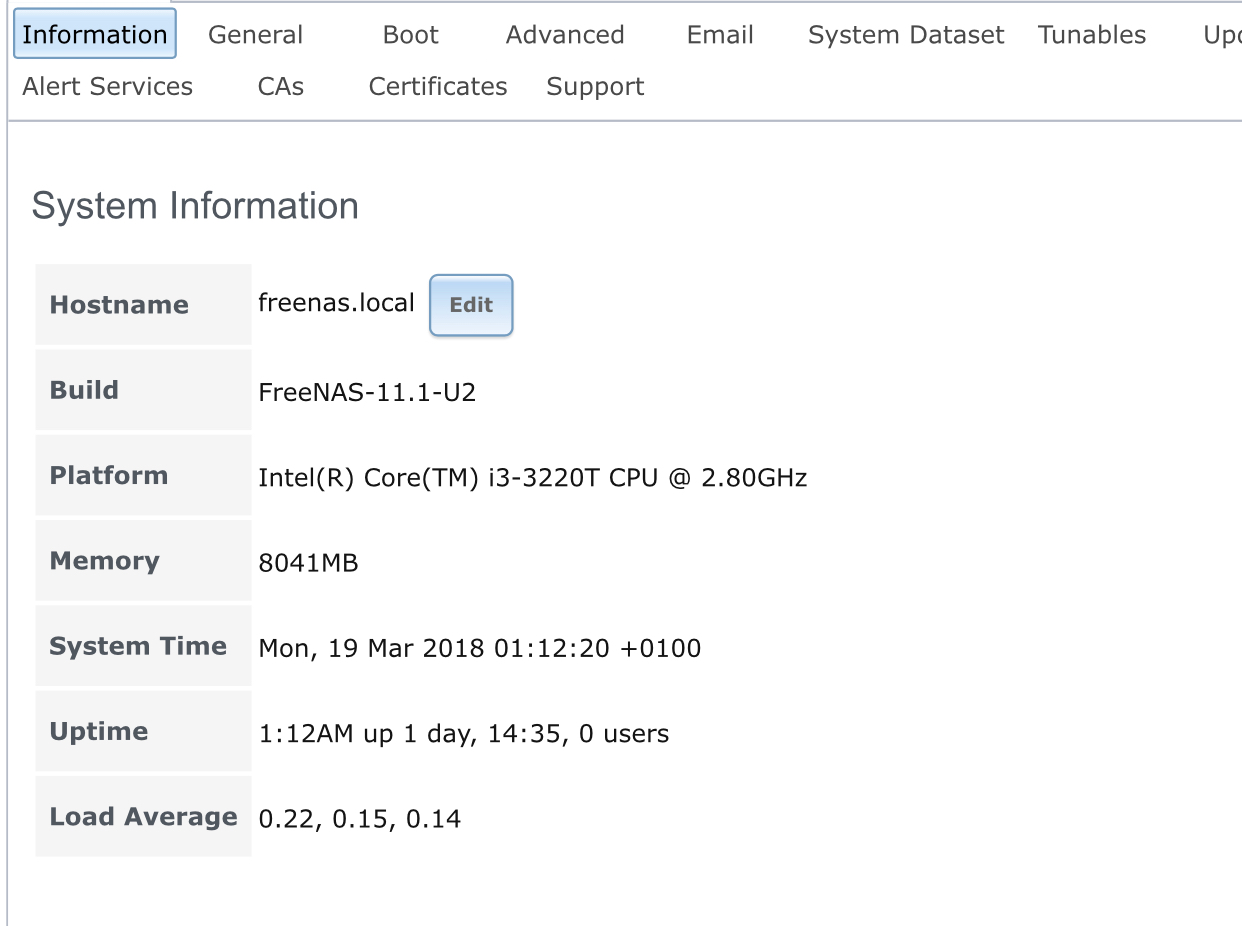Image resolution: width=1242 pixels, height=926 pixels.
Task: Select the system time Mon, 19 Mar 2018
Action: [480, 648]
